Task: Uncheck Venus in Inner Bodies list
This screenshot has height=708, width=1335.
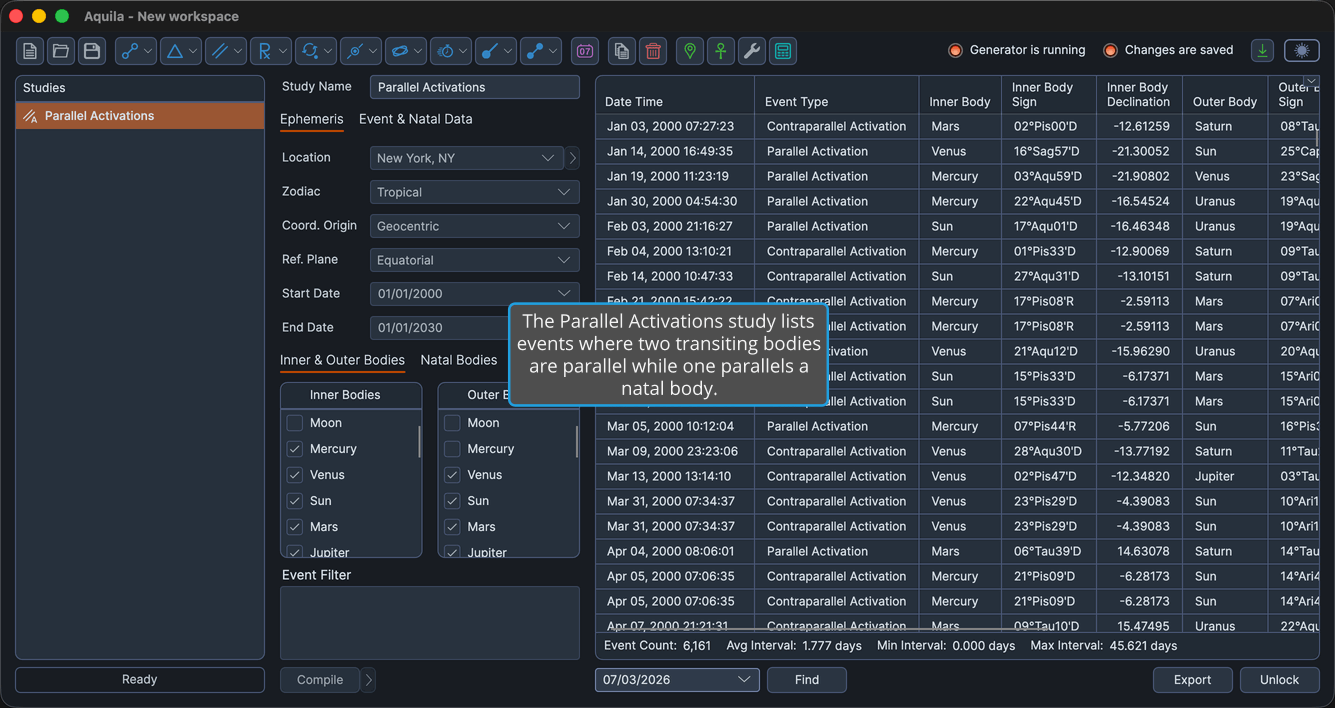Action: [295, 475]
